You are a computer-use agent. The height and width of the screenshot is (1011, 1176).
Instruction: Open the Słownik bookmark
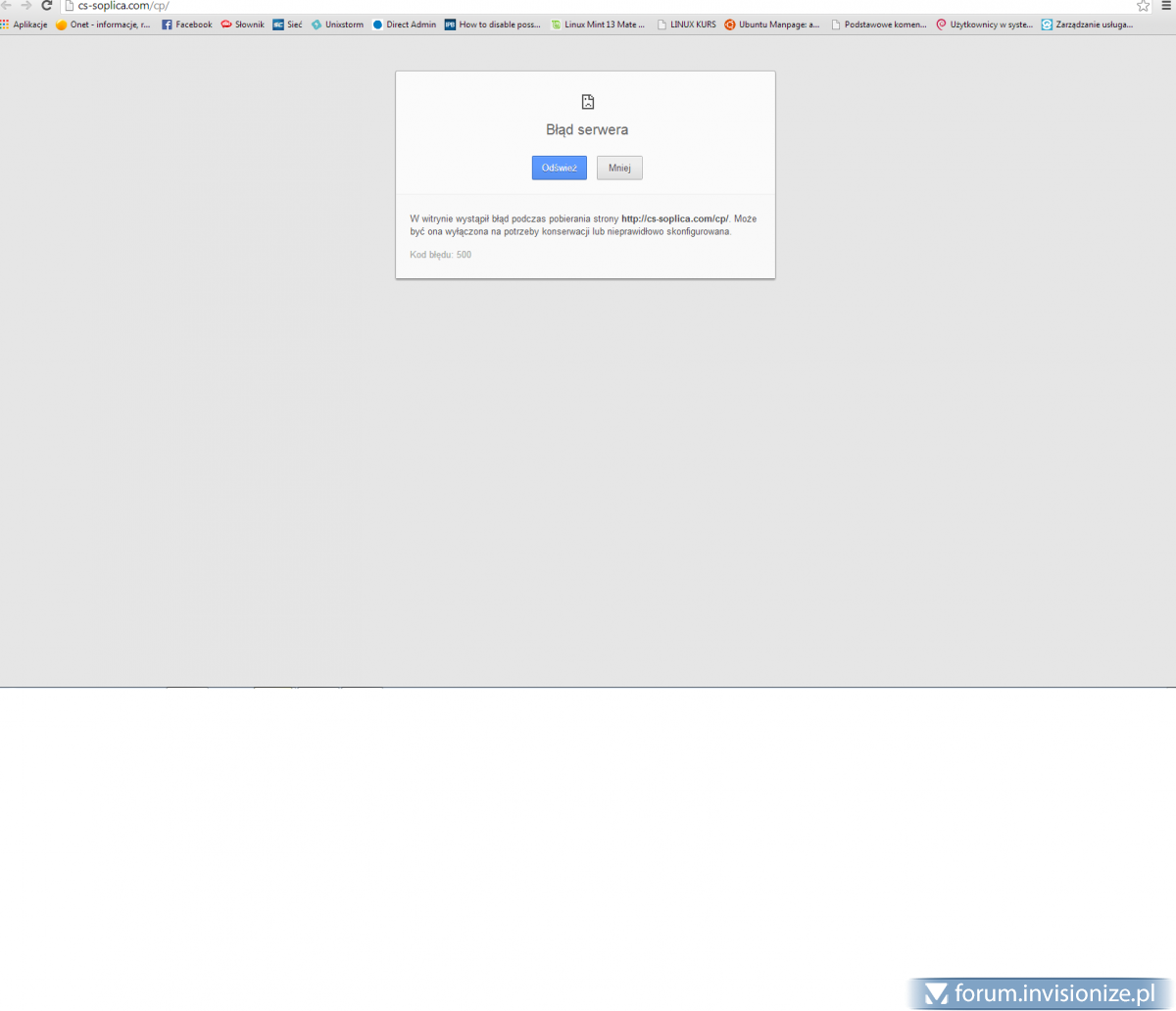(243, 24)
